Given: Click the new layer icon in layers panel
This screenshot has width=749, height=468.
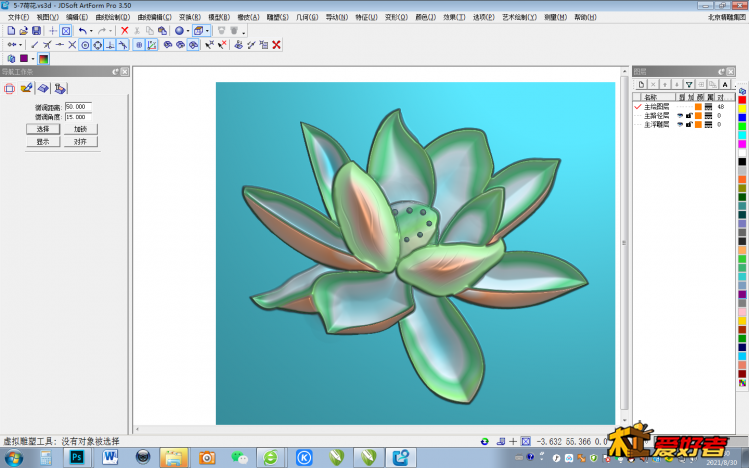Looking at the screenshot, I should point(642,85).
